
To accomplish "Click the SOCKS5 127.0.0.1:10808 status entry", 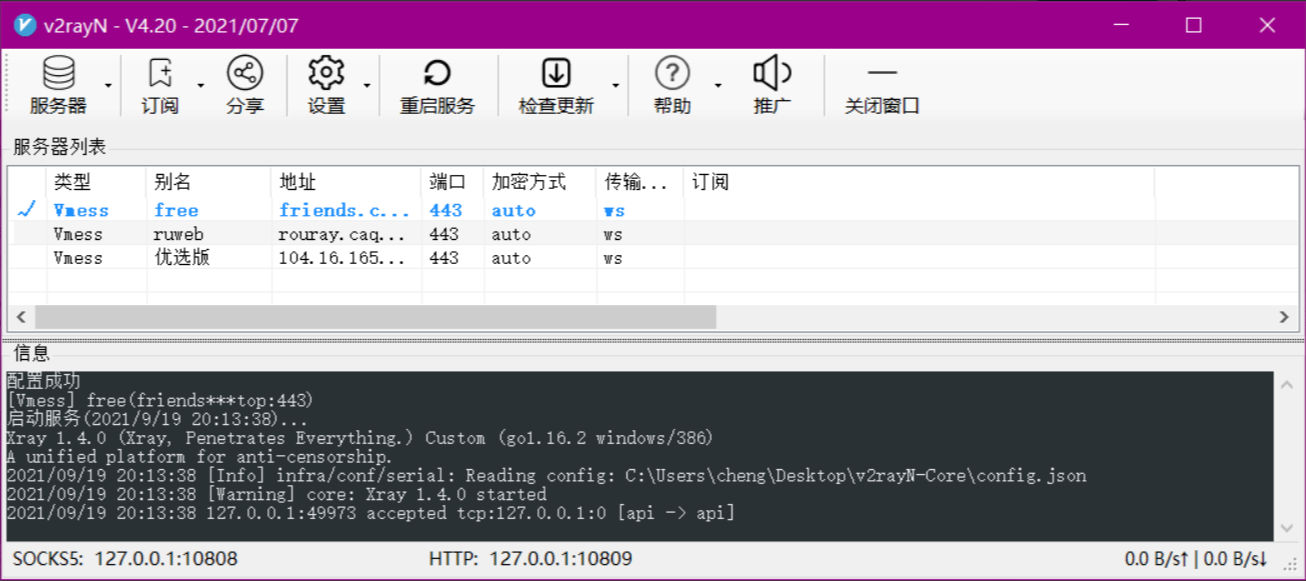I will tap(125, 559).
